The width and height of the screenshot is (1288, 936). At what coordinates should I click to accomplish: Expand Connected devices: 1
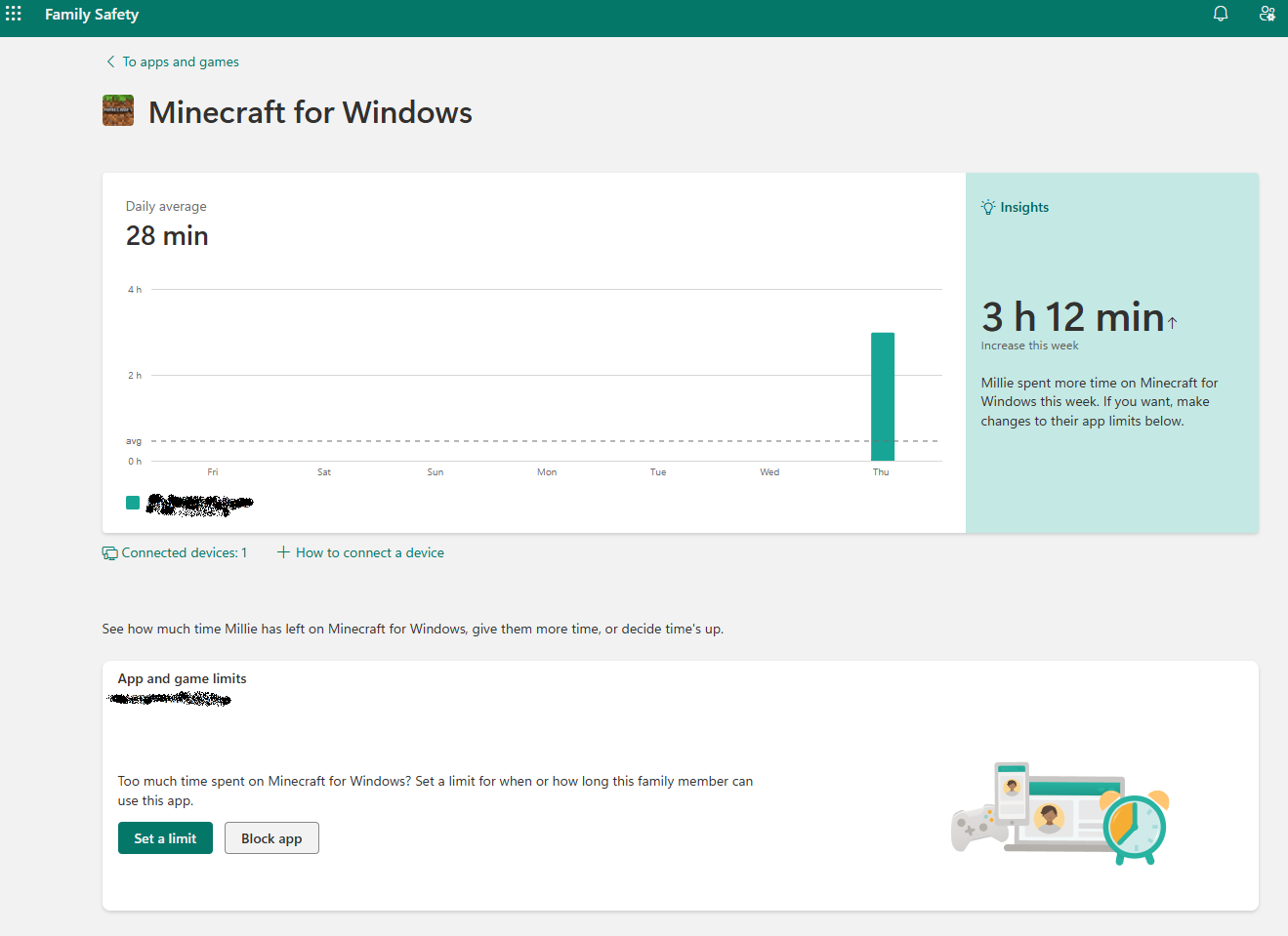pos(183,552)
